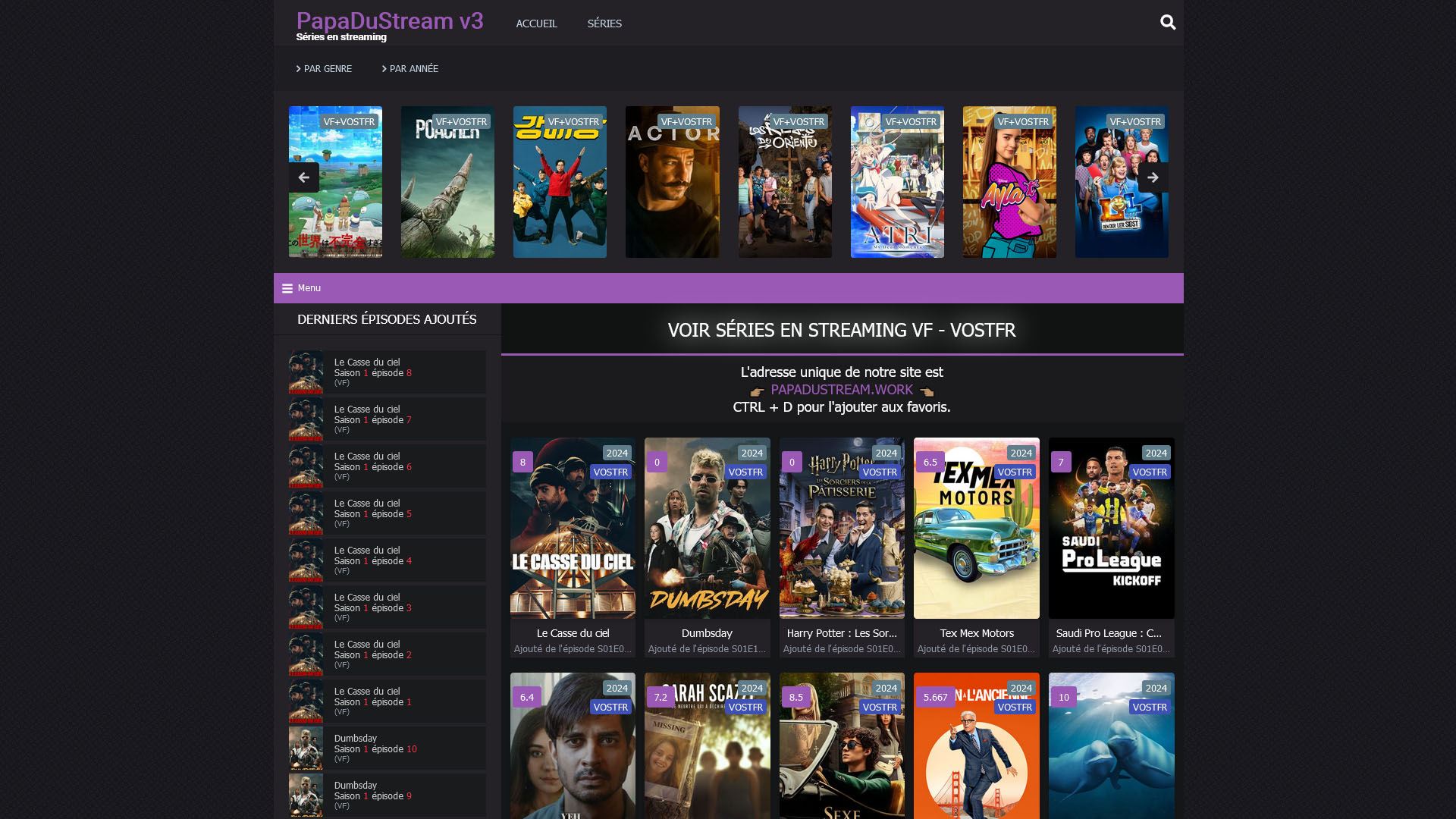This screenshot has width=1456, height=819.
Task: Open second-row poster rated 8.5
Action: [842, 745]
